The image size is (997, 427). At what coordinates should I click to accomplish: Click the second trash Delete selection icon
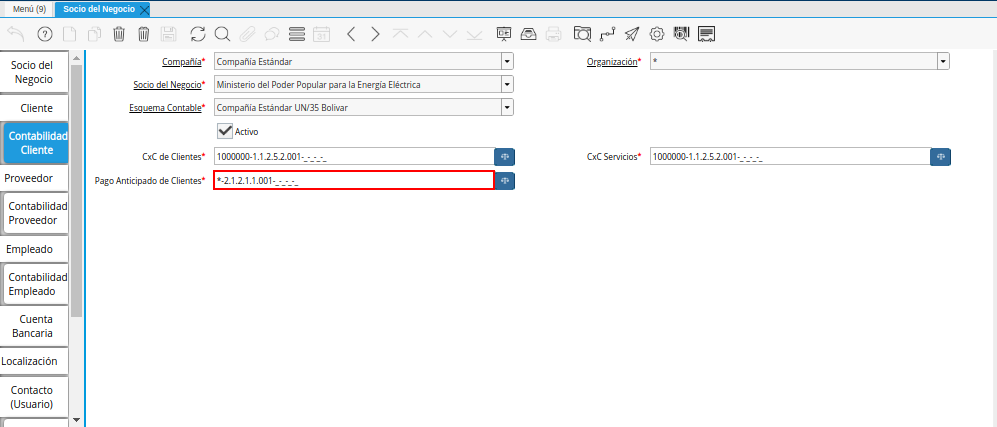click(x=144, y=34)
